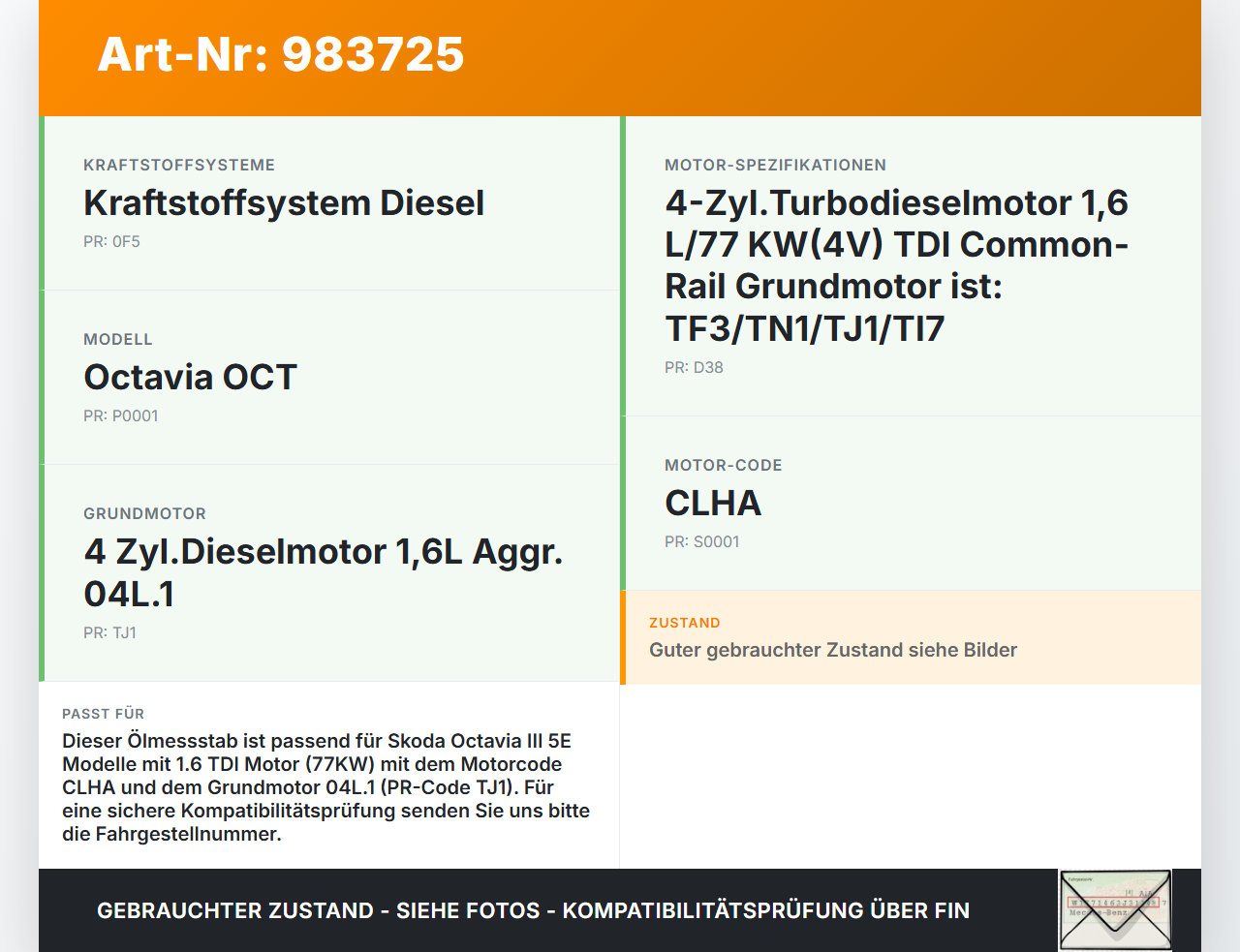Click the MOTOR-CODE section label
The height and width of the screenshot is (952, 1240).
pyautogui.click(x=723, y=466)
